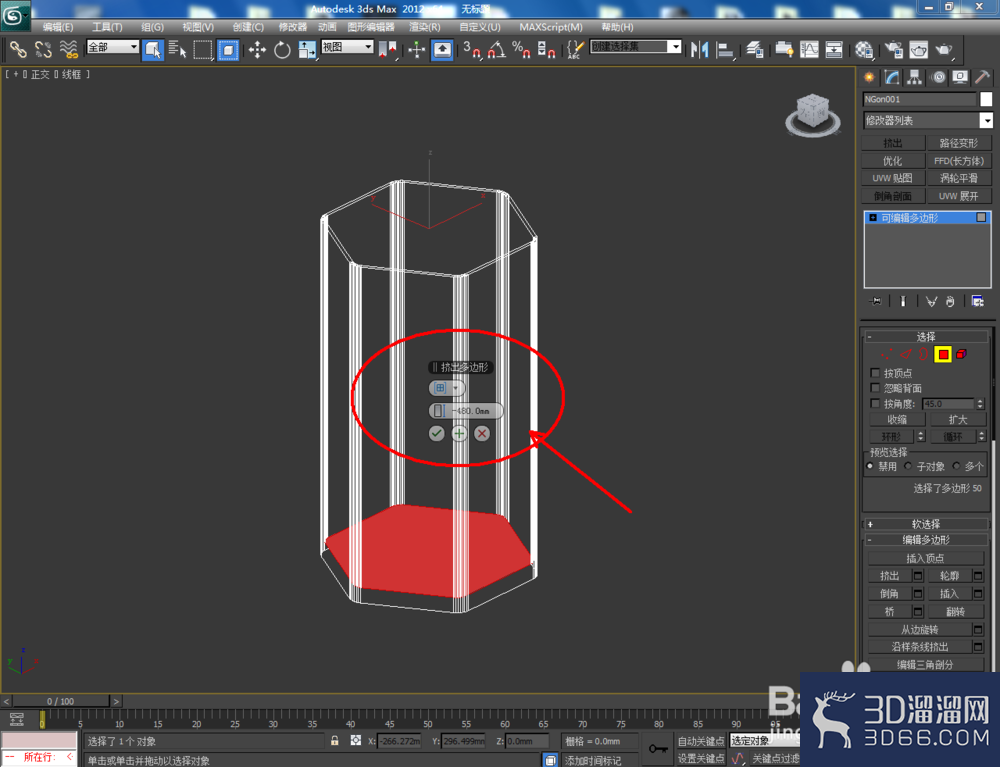The height and width of the screenshot is (767, 1000).
Task: Collapse the 选择 rollout
Action: [925, 336]
